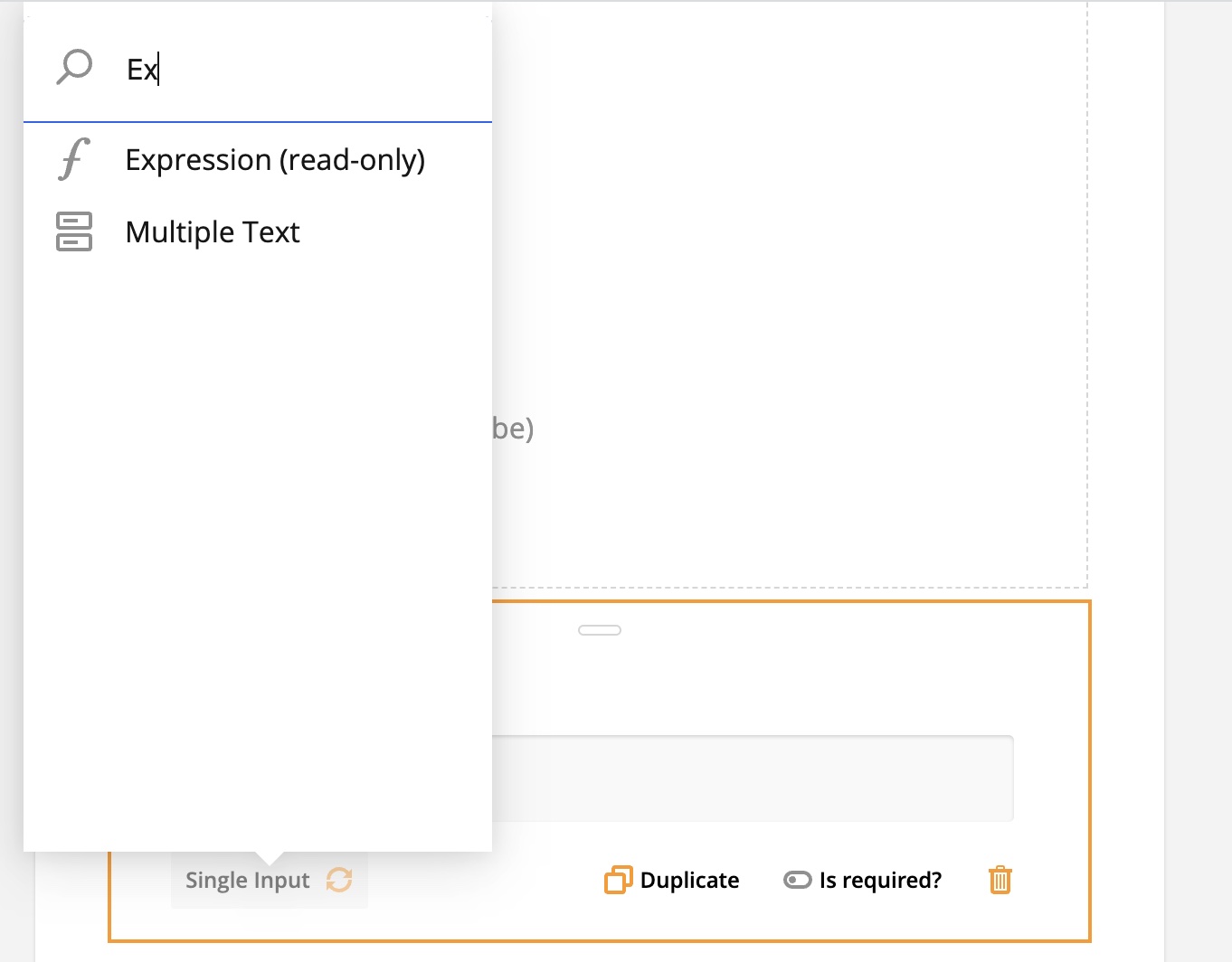
Task: Click the magnifier search icon
Action: [74, 68]
